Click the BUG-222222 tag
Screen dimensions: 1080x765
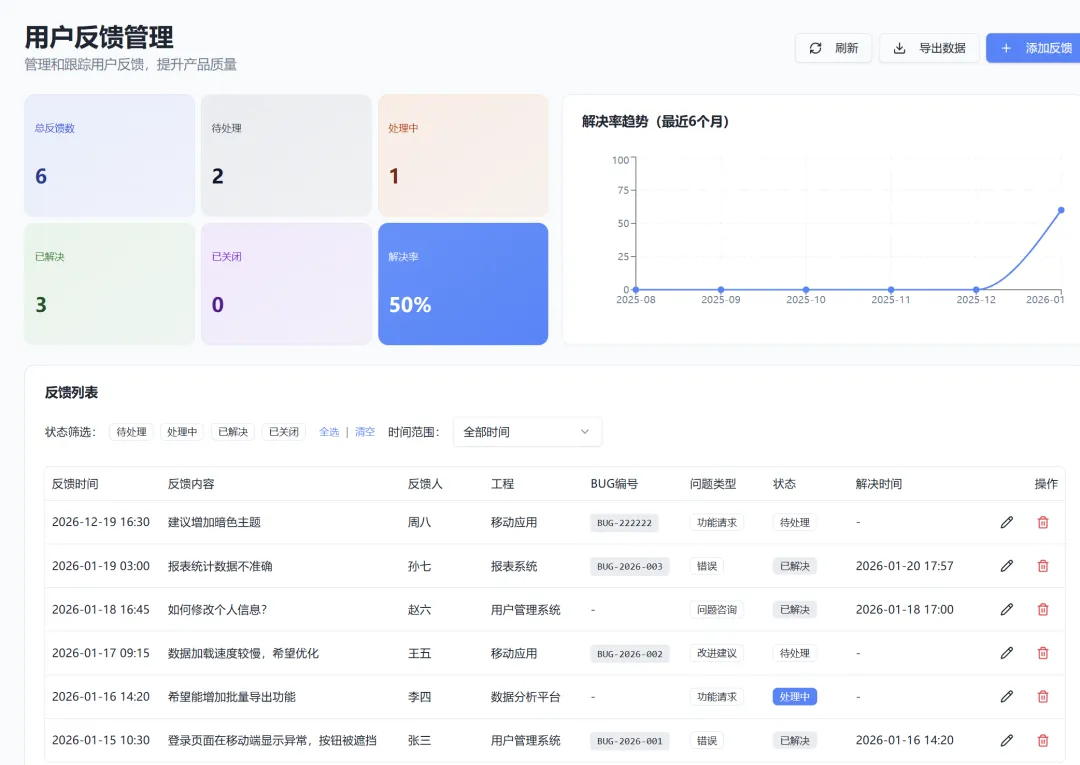click(624, 523)
